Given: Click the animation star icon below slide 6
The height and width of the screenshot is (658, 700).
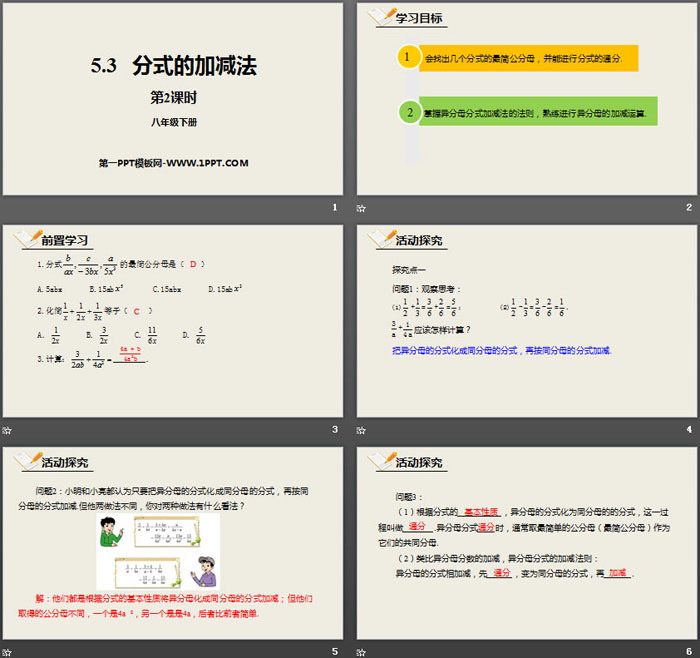Looking at the screenshot, I should tap(361, 651).
